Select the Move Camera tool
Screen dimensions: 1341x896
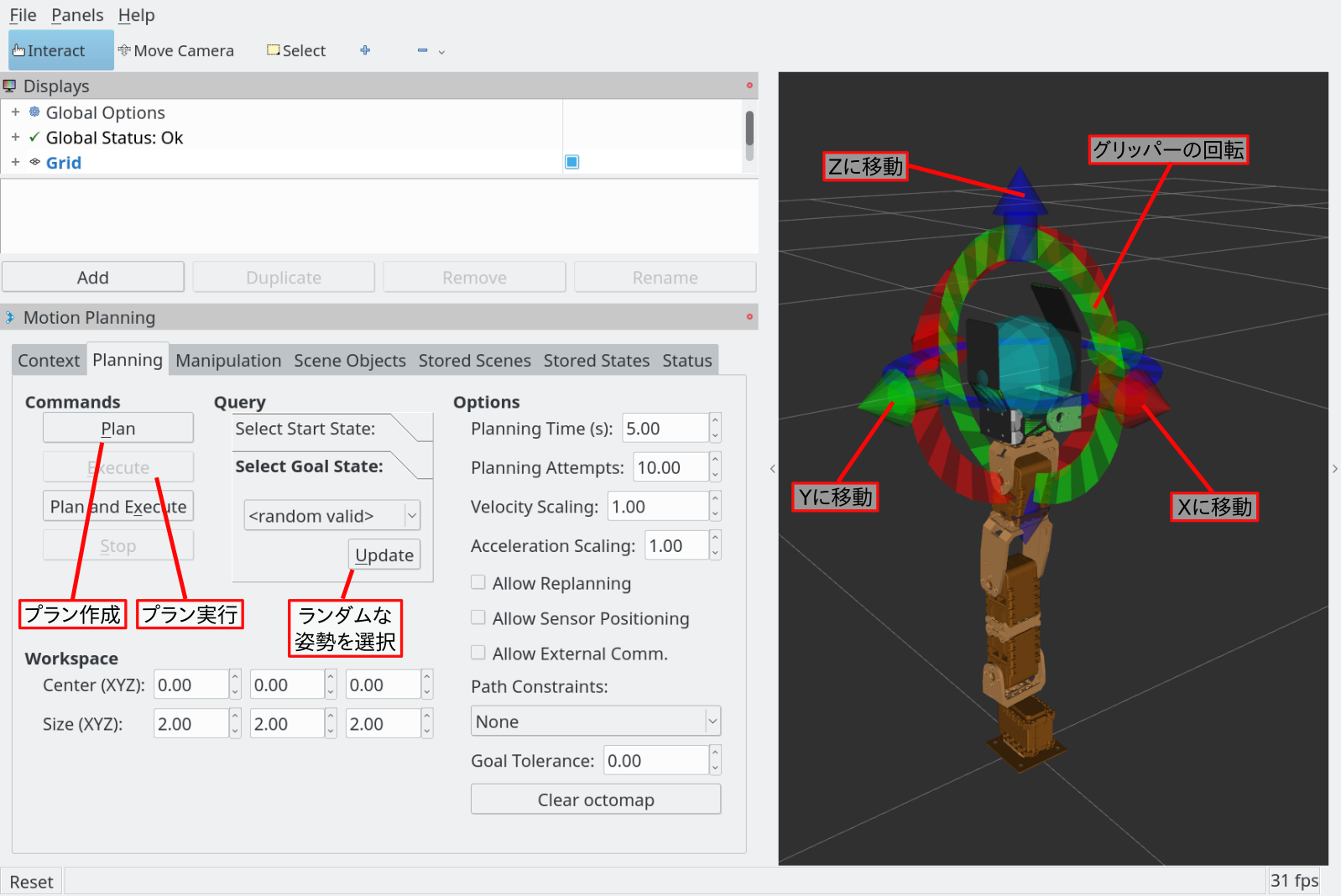175,50
